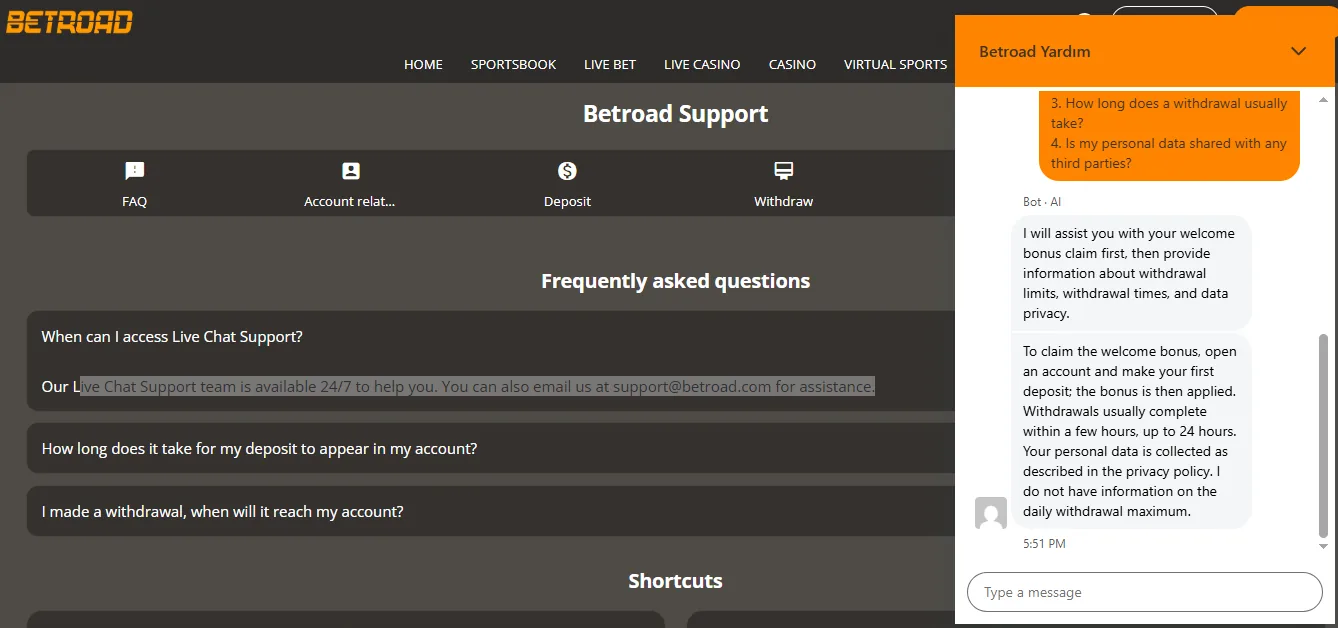Screen dimensions: 1338x628
Task: Open the Deposit category label
Action: click(567, 201)
